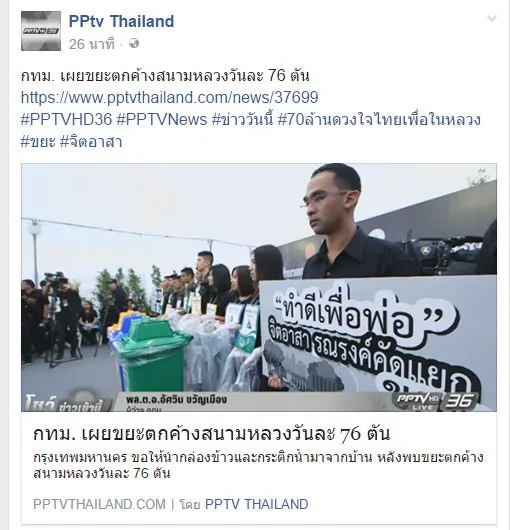Open the #PPTVNews hashtag

click(x=162, y=119)
